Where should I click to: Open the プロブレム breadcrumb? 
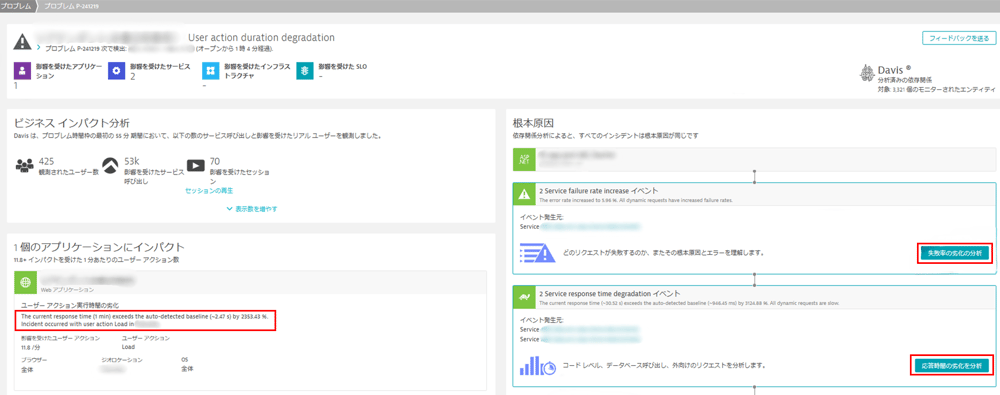[x=17, y=6]
